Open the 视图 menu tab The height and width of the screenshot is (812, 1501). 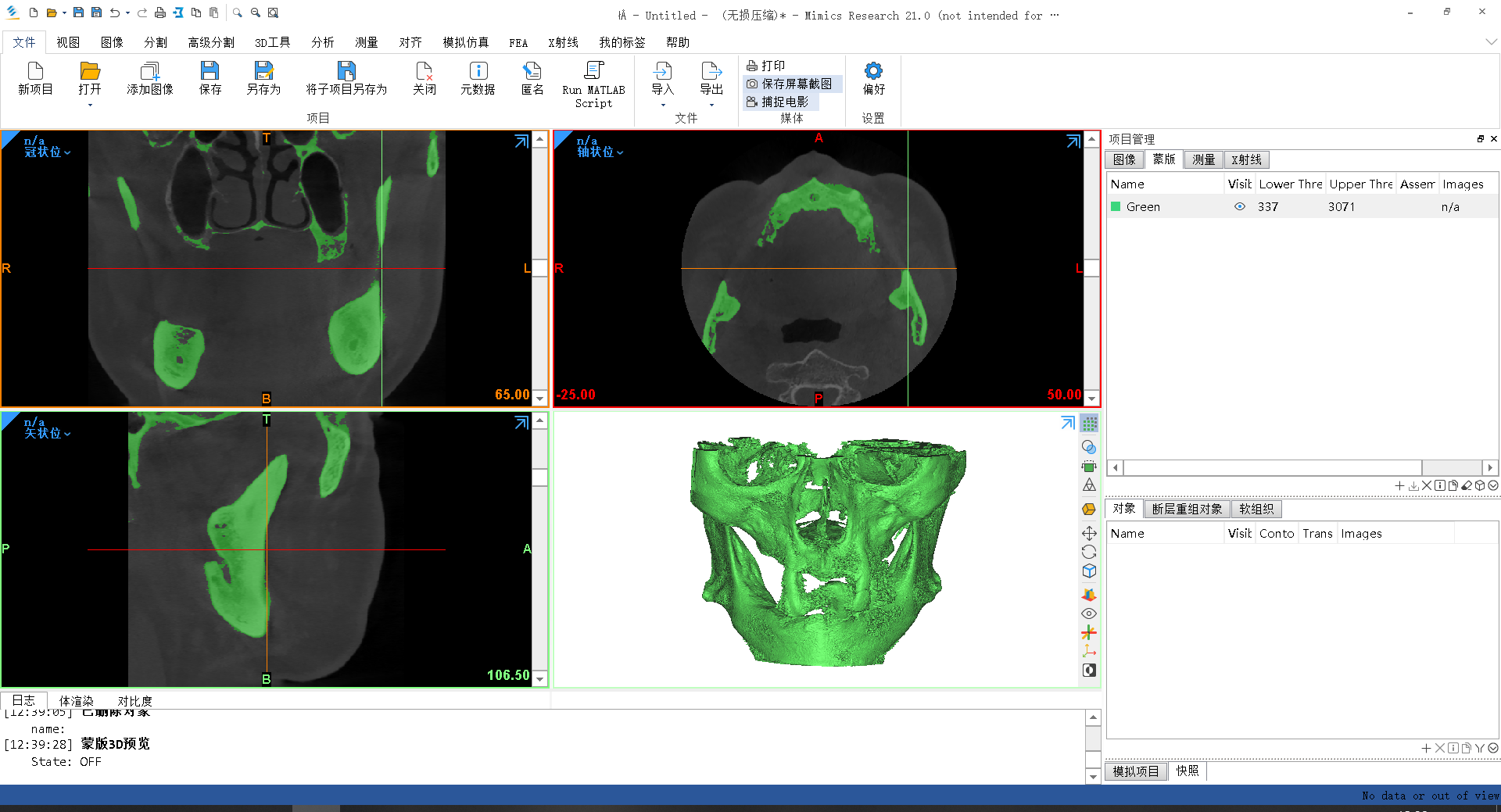[x=68, y=42]
